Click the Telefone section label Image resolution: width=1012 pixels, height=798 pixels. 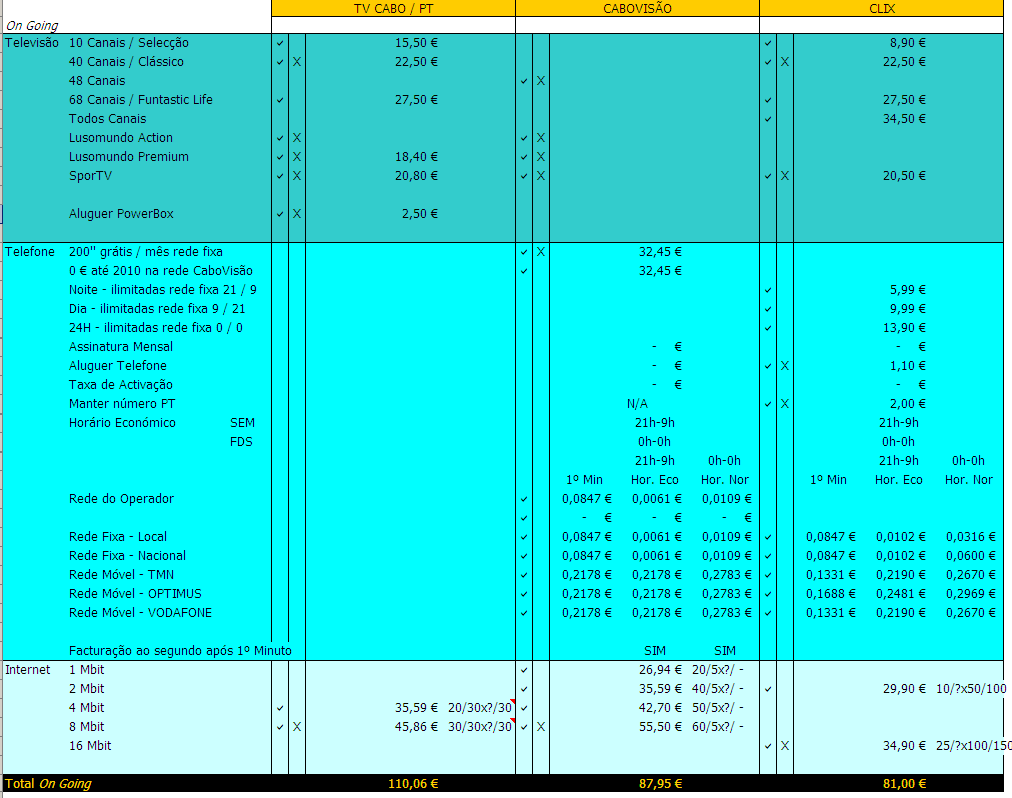[x=30, y=252]
